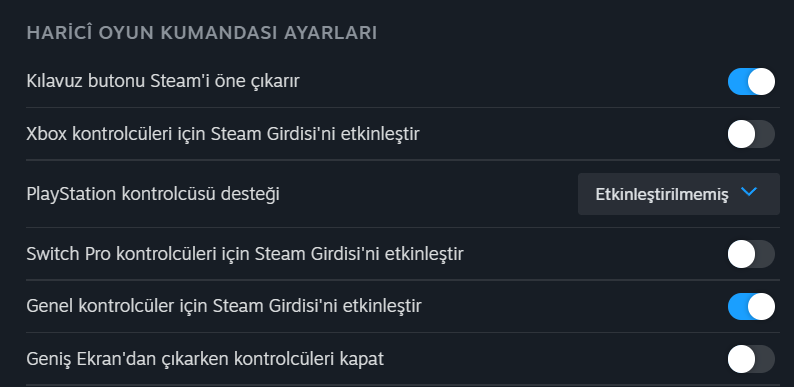Click the Genel kontrolcüler için Steam Girdisi label

(x=224, y=306)
